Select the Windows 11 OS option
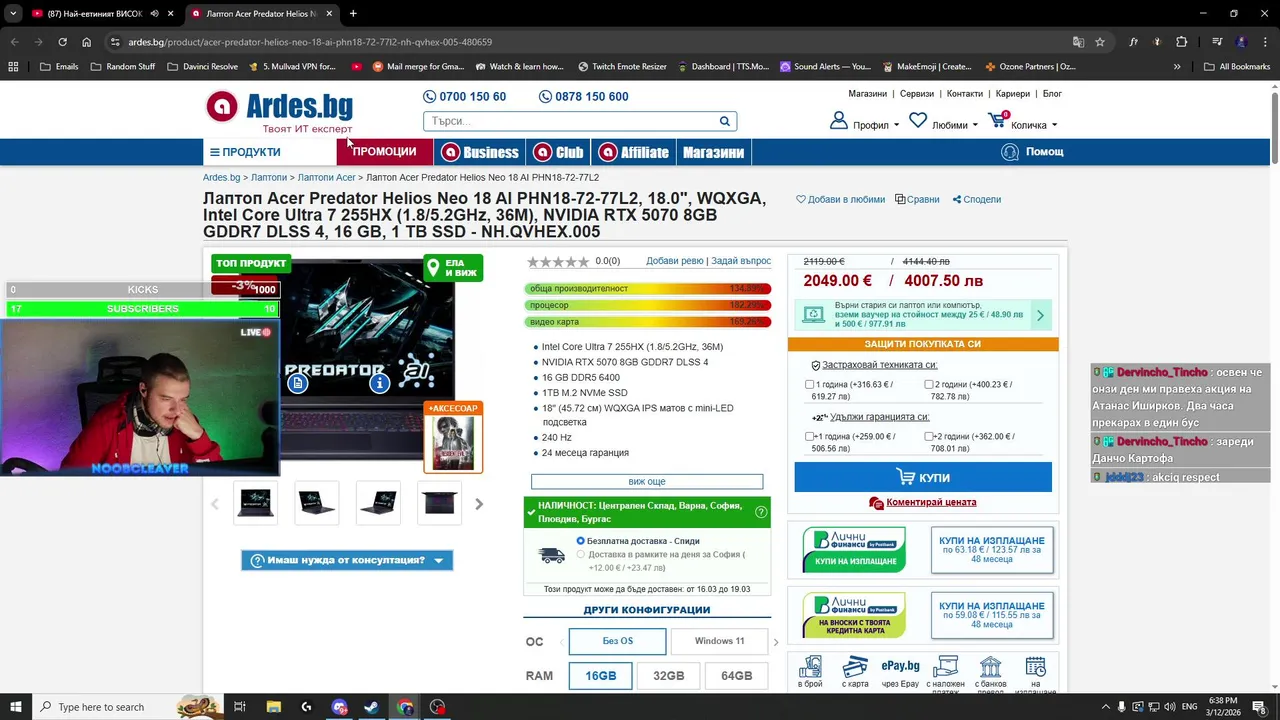 point(719,641)
